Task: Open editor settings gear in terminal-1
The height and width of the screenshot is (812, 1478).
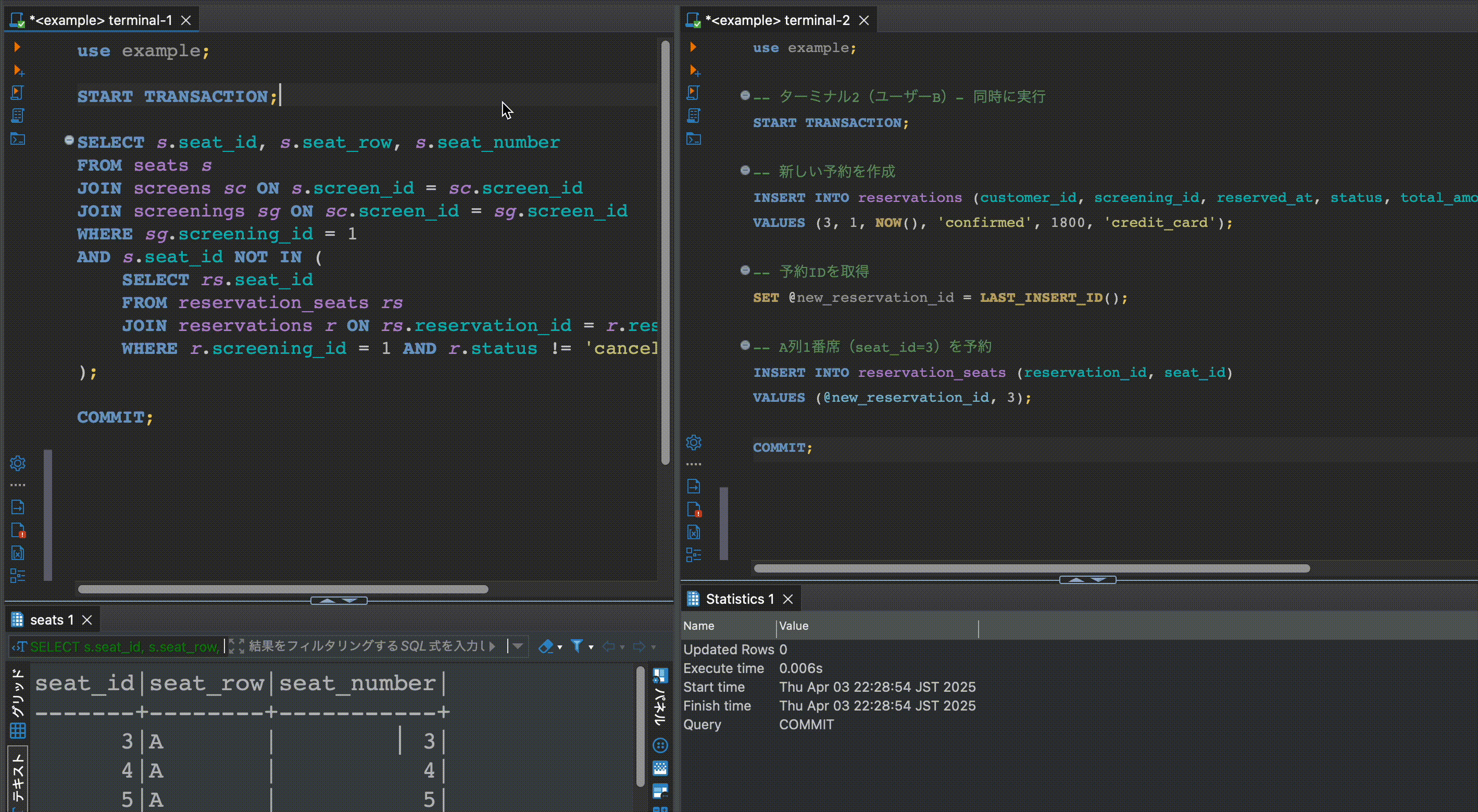Action: click(x=18, y=463)
